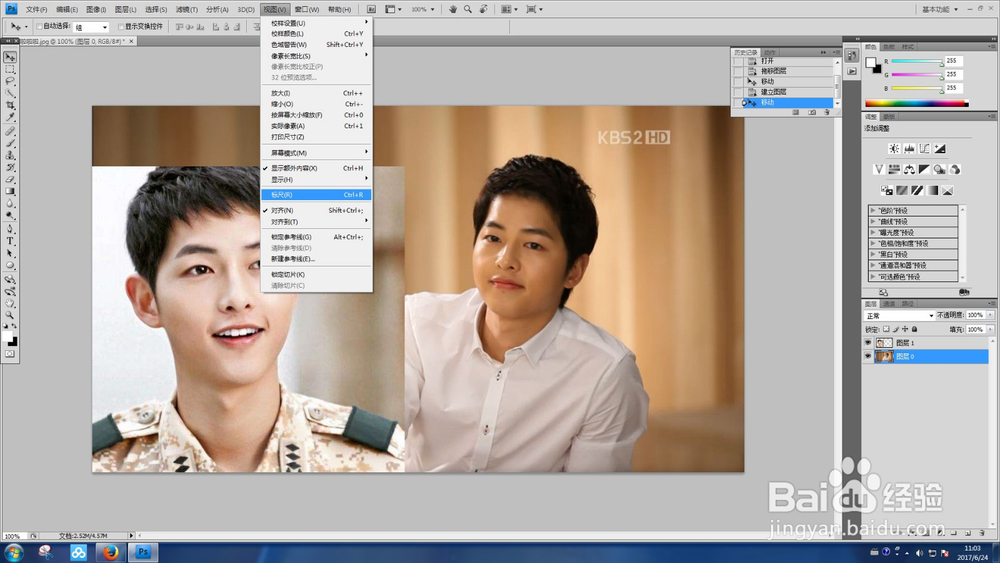Add a Levels adjustment
The width and height of the screenshot is (1000, 563).
tap(909, 149)
